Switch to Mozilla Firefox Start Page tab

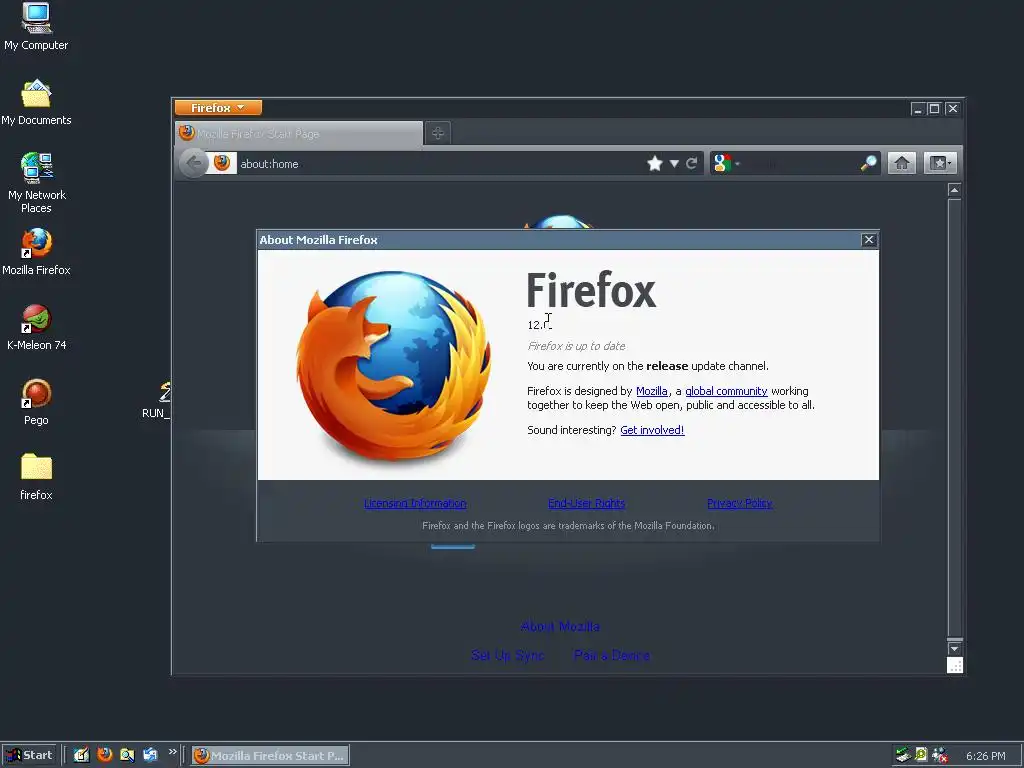299,133
